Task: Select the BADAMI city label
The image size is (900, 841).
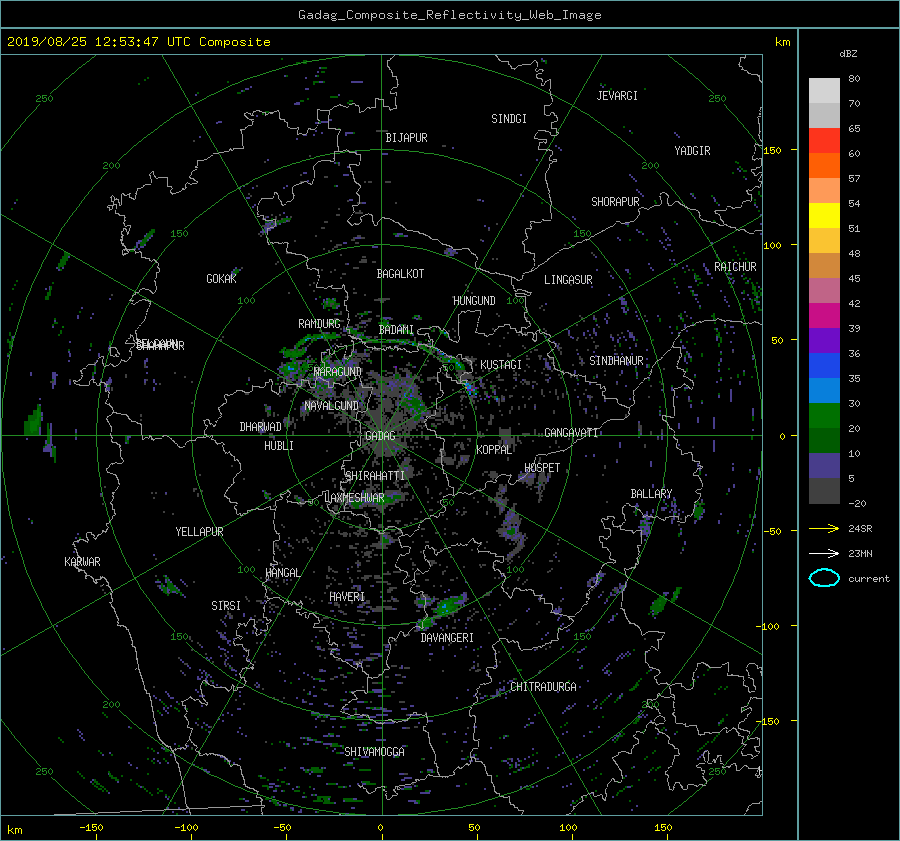Action: (396, 330)
